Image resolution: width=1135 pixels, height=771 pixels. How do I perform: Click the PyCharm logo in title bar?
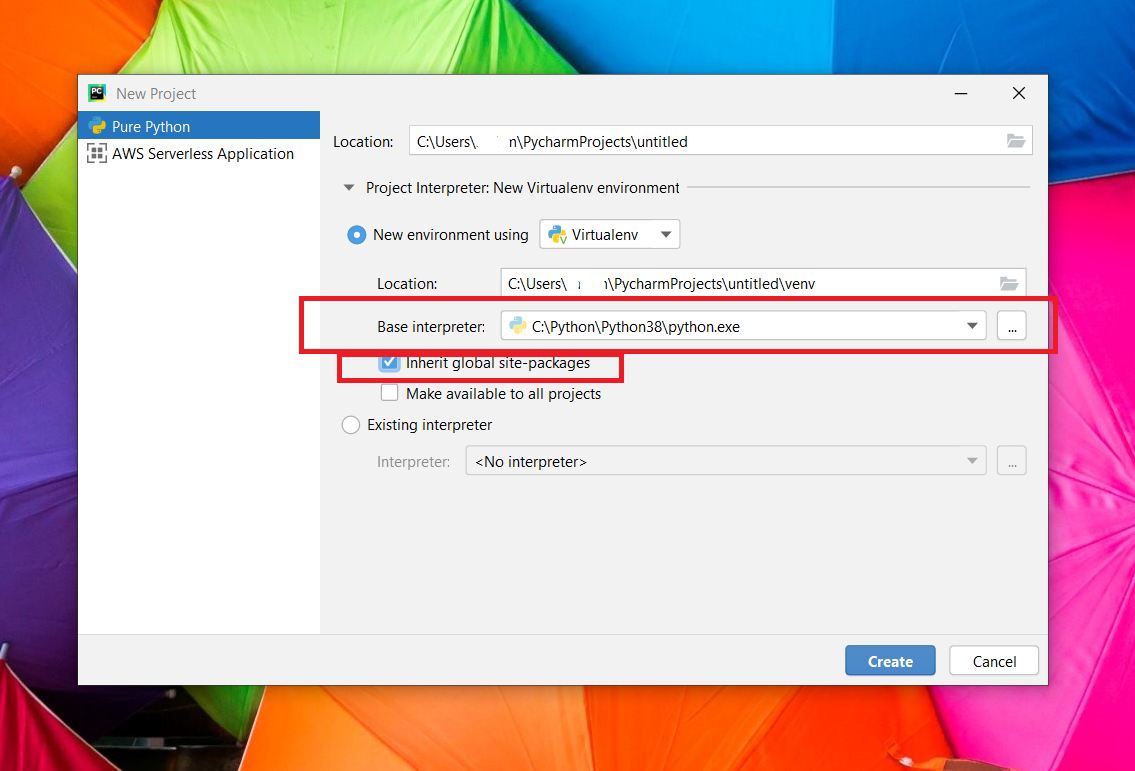(x=97, y=93)
